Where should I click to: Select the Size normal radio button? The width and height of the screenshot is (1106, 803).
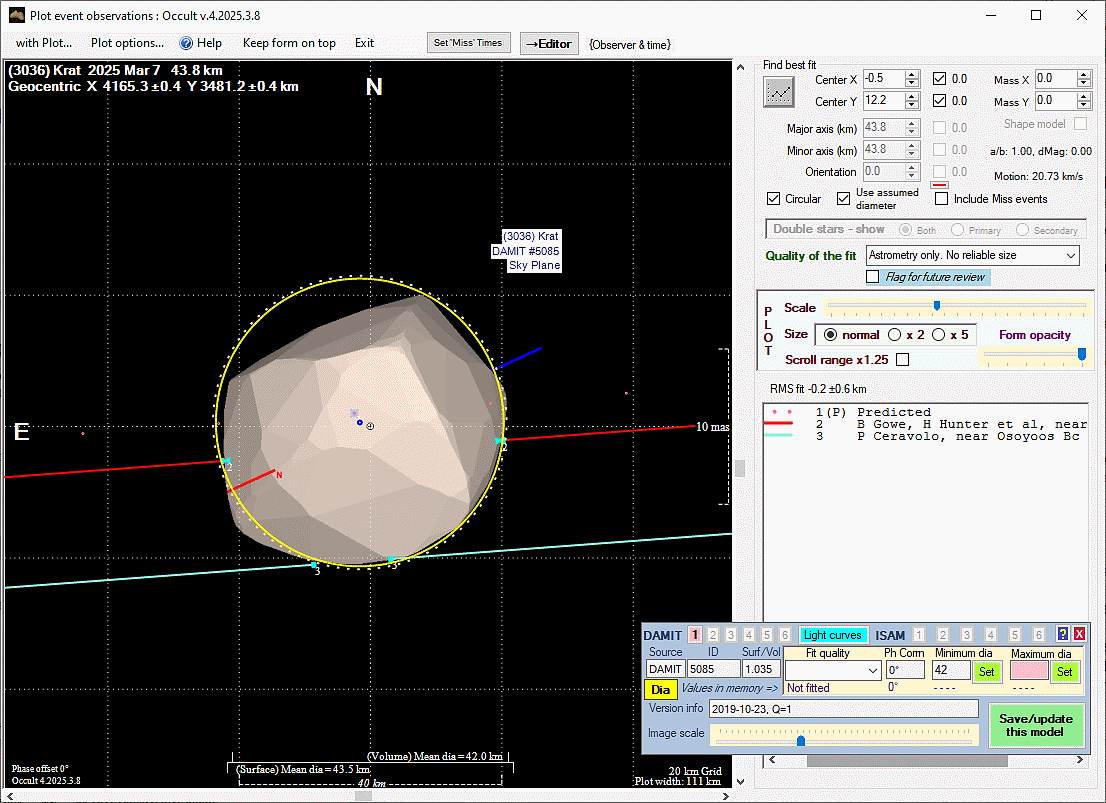(x=831, y=334)
